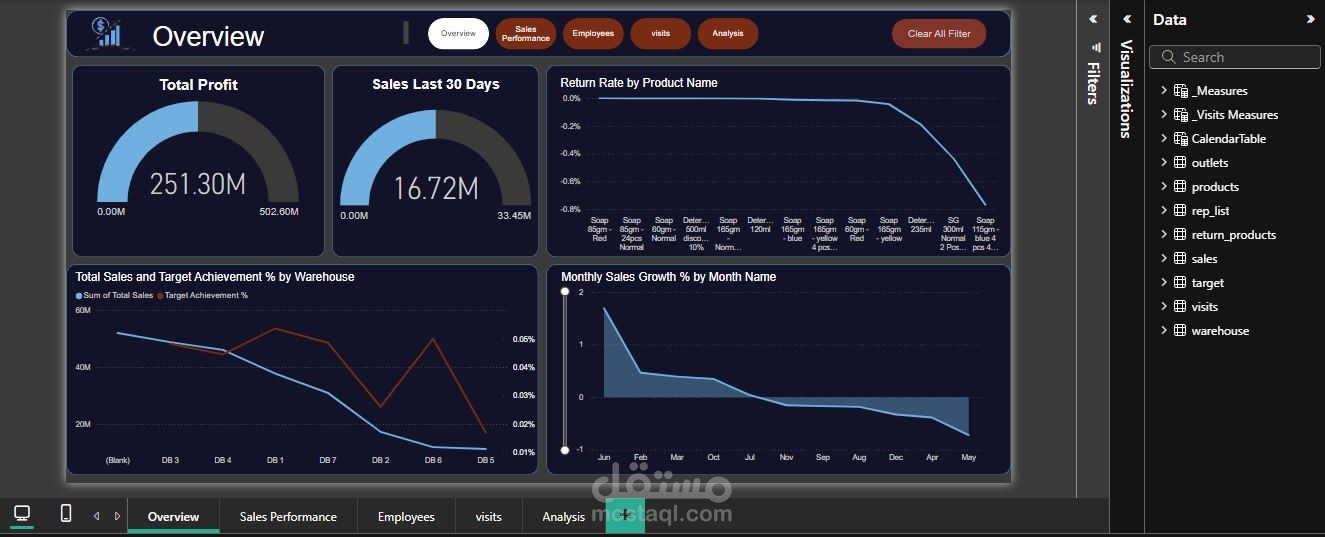
Task: Open the Employees page tab
Action: [x=406, y=516]
